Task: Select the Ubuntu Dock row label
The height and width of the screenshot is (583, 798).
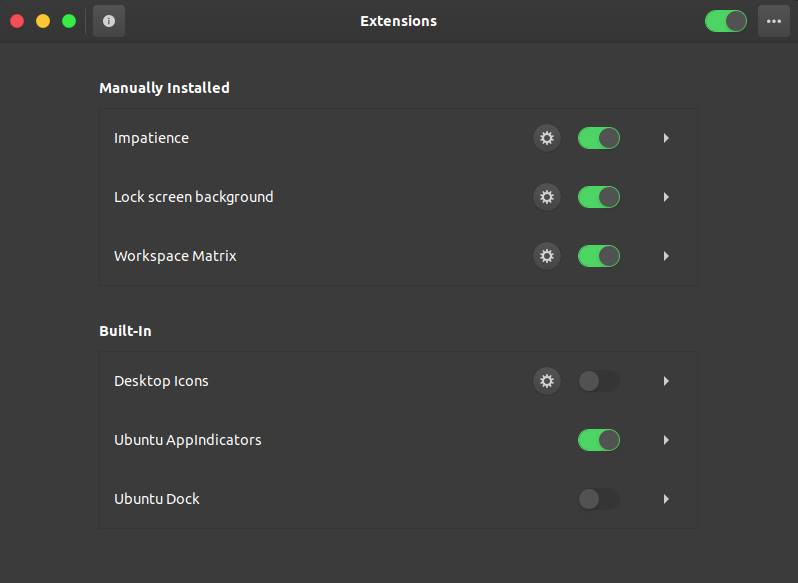Action: tap(157, 499)
